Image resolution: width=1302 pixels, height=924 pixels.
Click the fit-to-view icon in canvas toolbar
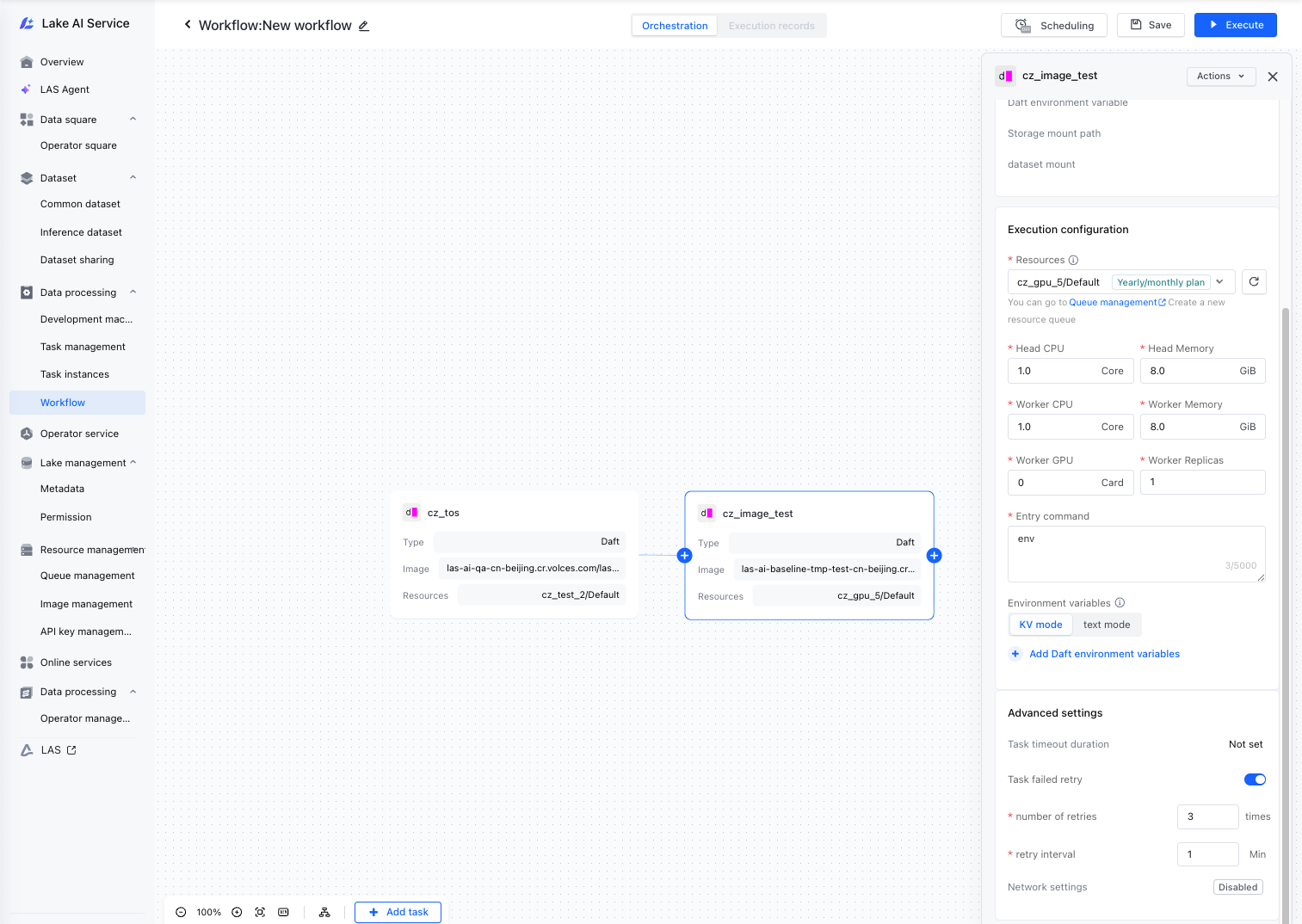(260, 912)
